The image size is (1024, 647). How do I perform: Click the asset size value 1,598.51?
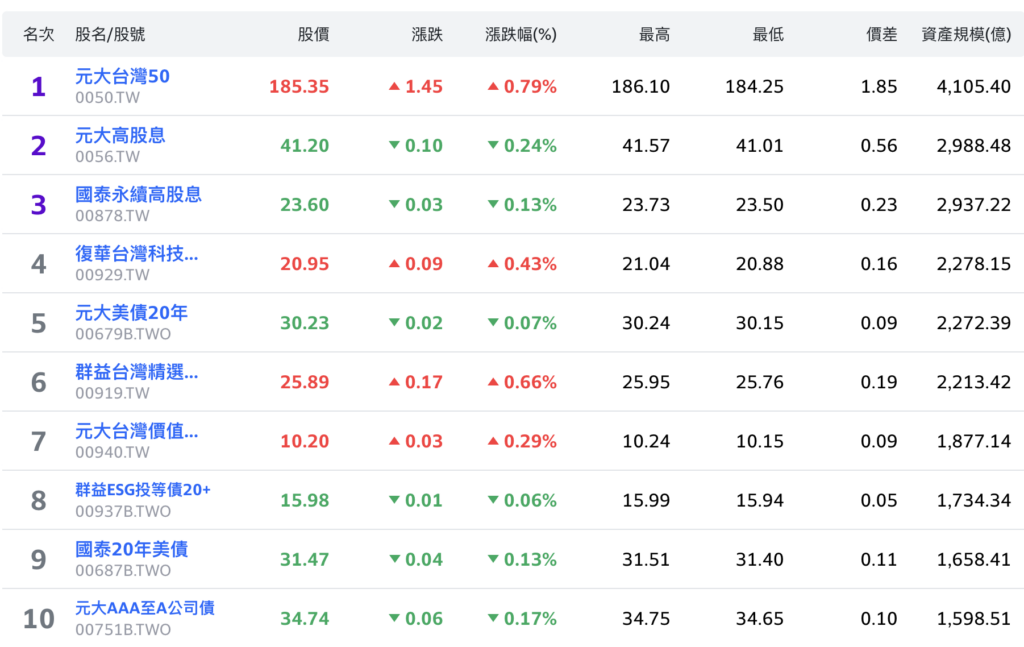pyautogui.click(x=974, y=619)
